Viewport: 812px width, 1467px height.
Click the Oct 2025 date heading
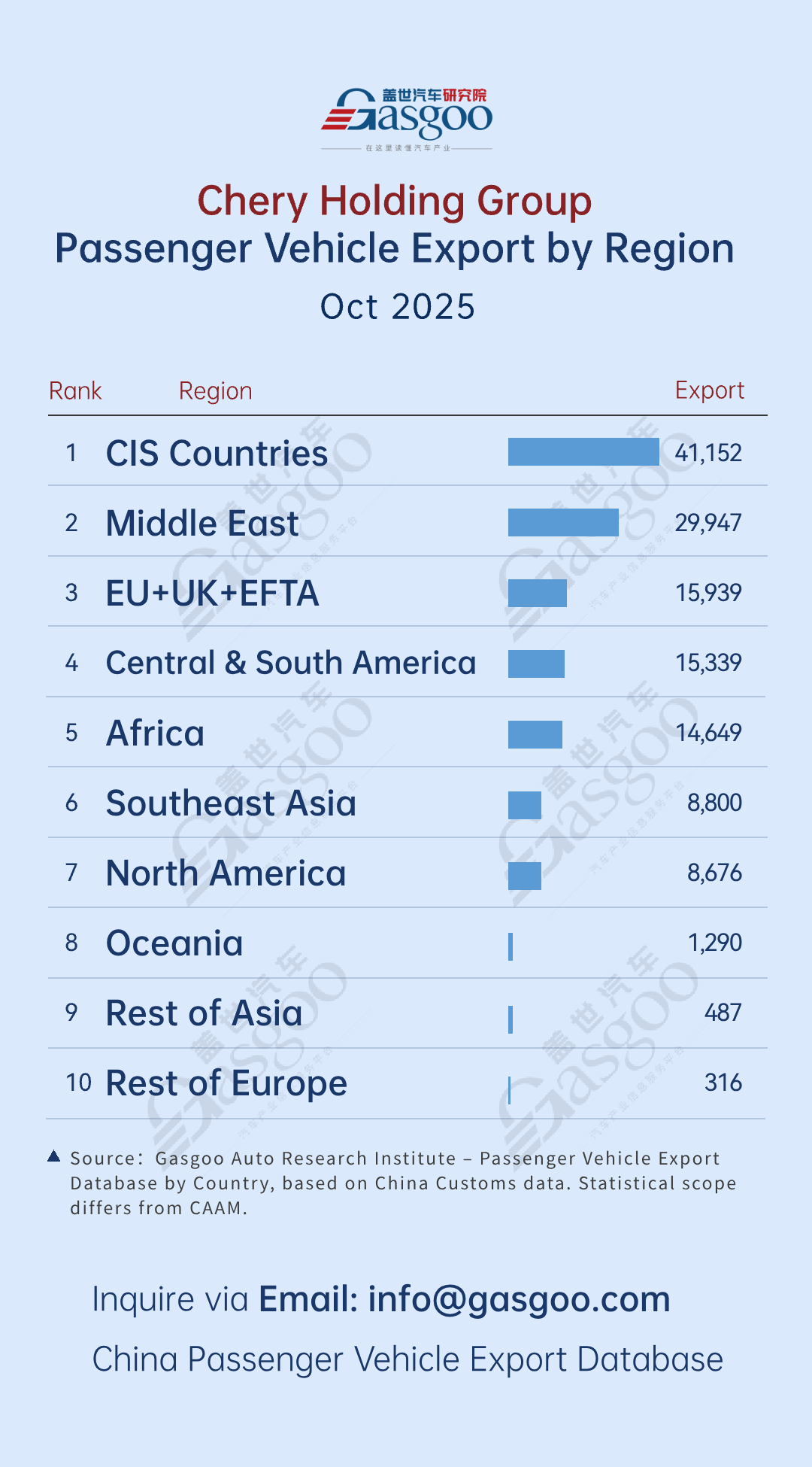tap(398, 307)
